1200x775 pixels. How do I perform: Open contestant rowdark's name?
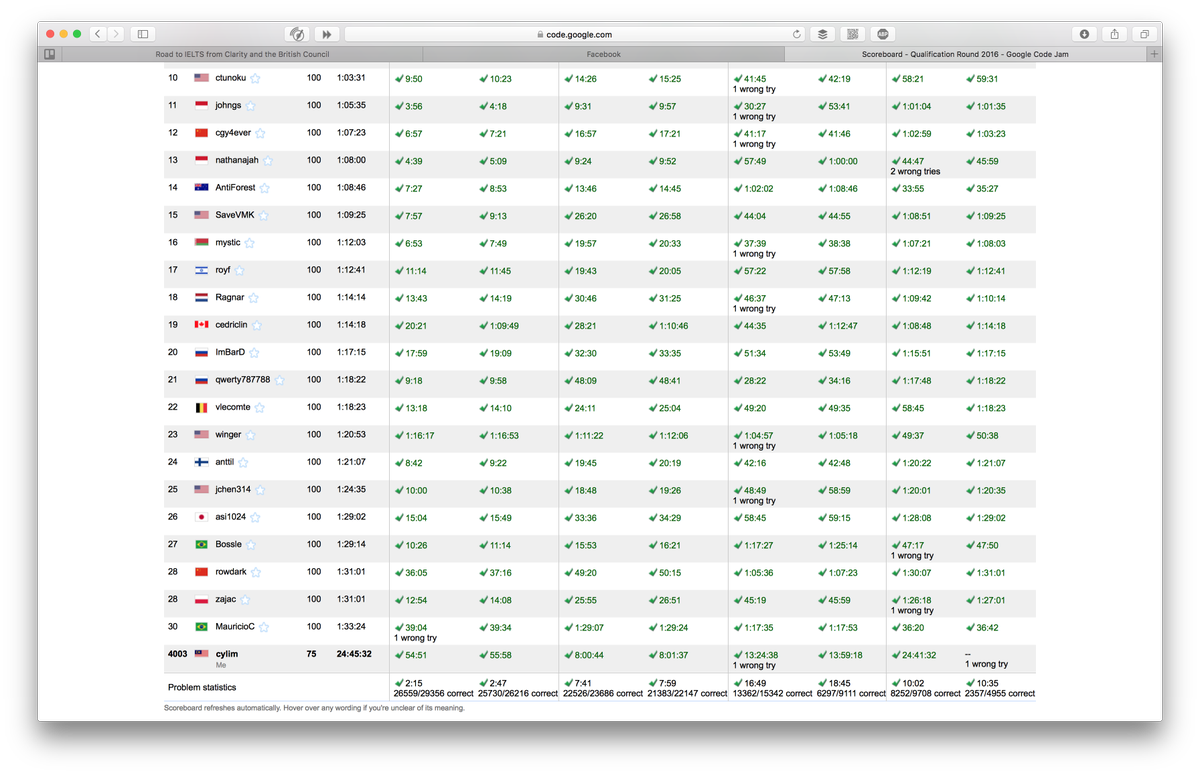(x=231, y=572)
